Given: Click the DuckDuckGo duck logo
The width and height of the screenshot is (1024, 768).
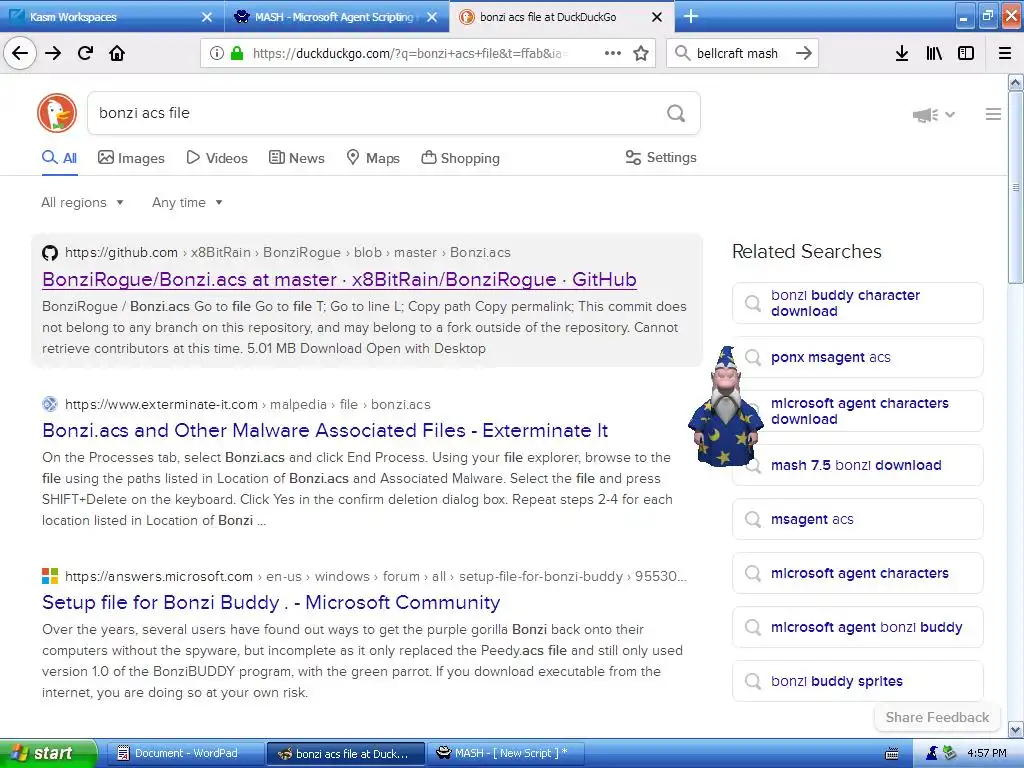Looking at the screenshot, I should [57, 113].
